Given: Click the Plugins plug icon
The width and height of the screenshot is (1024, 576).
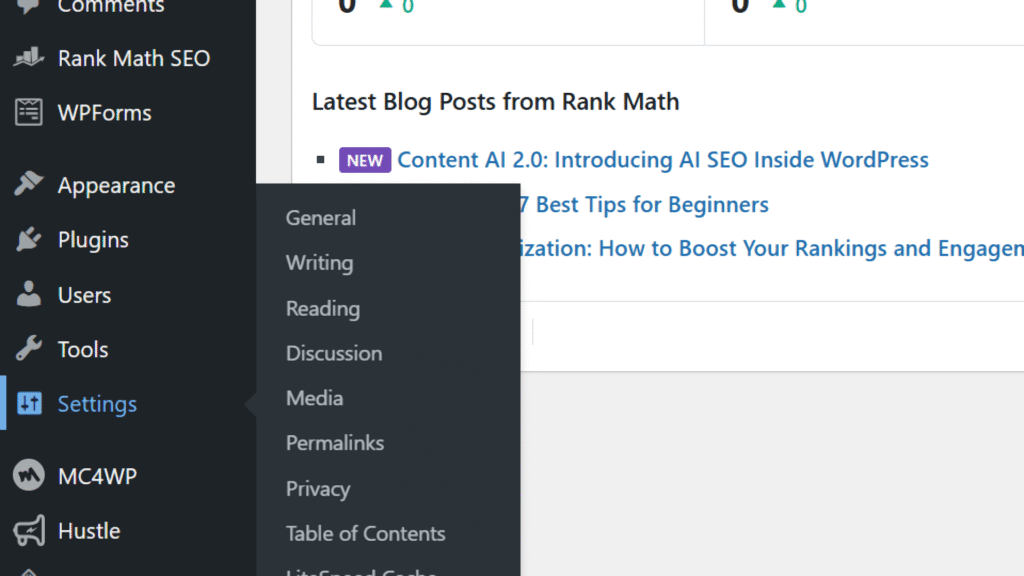Looking at the screenshot, I should click(x=29, y=240).
